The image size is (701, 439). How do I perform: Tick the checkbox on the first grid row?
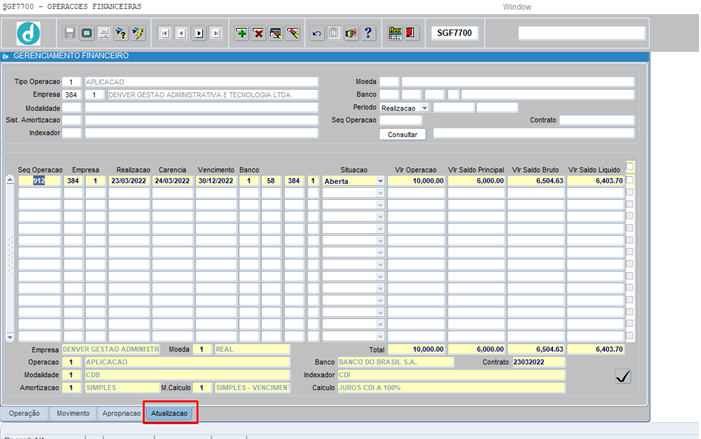[x=629, y=181]
